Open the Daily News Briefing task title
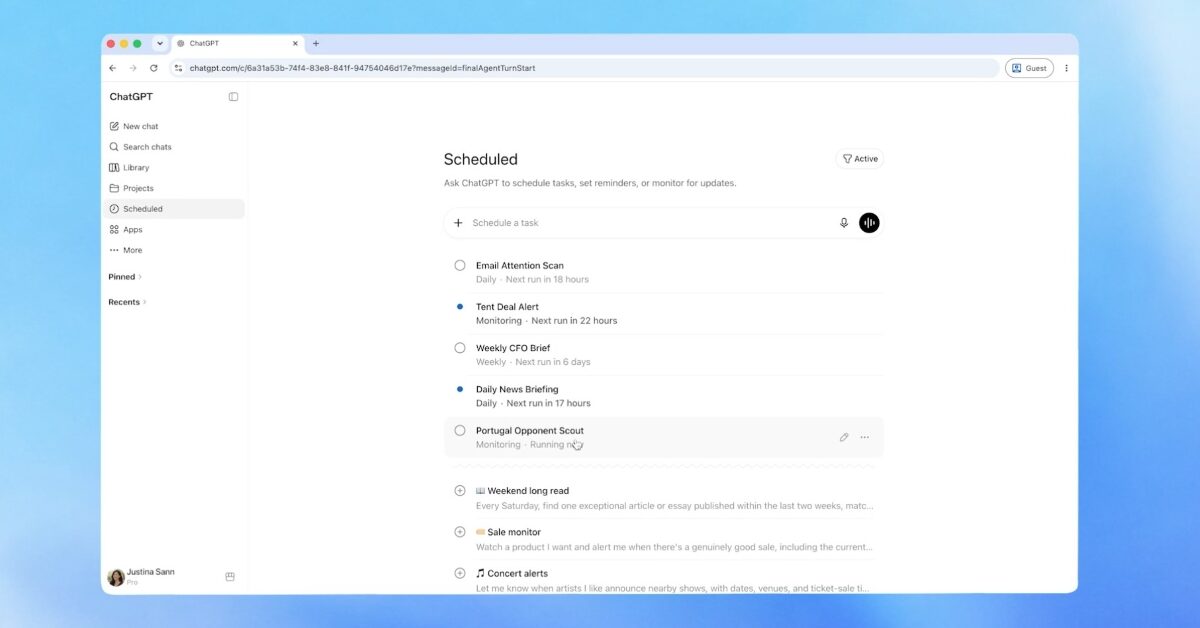Image resolution: width=1200 pixels, height=628 pixels. (x=517, y=389)
